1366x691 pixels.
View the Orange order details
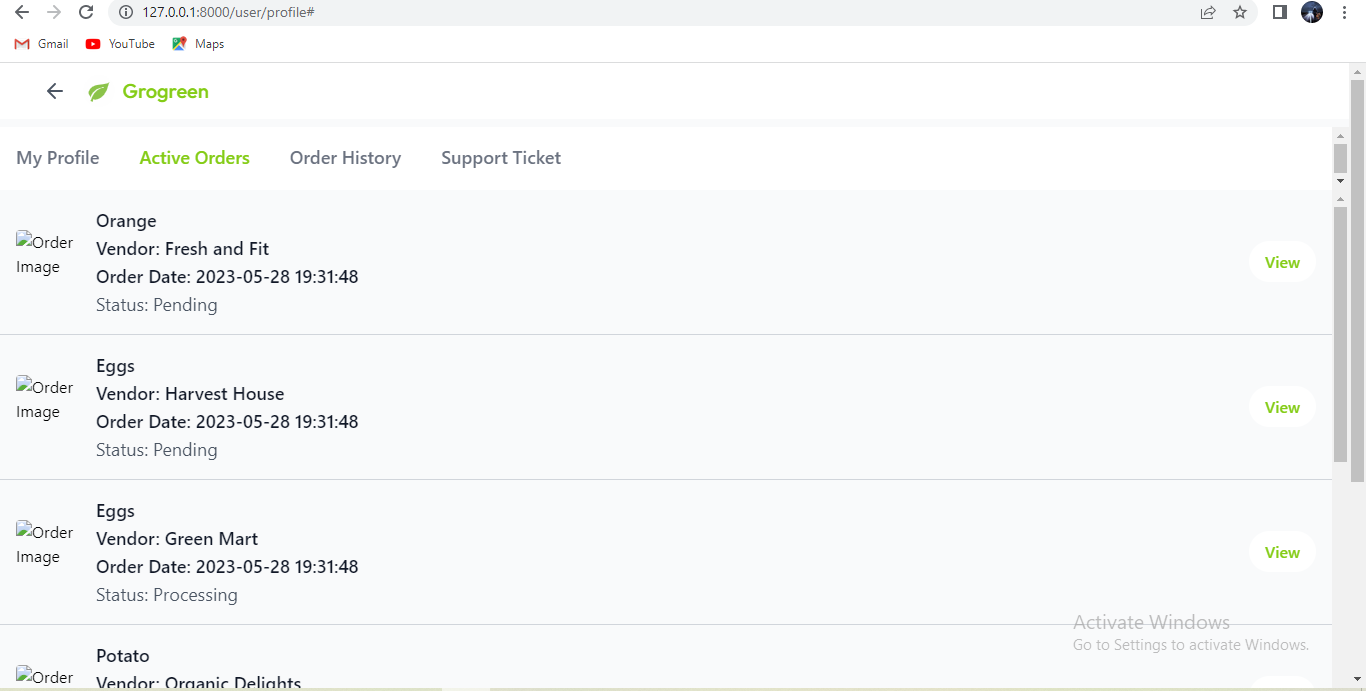pos(1282,262)
